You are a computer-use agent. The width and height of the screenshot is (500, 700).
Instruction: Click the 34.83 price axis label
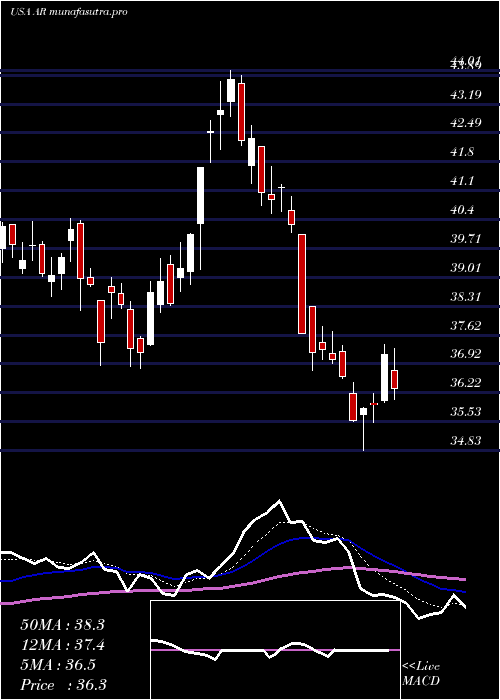466,441
